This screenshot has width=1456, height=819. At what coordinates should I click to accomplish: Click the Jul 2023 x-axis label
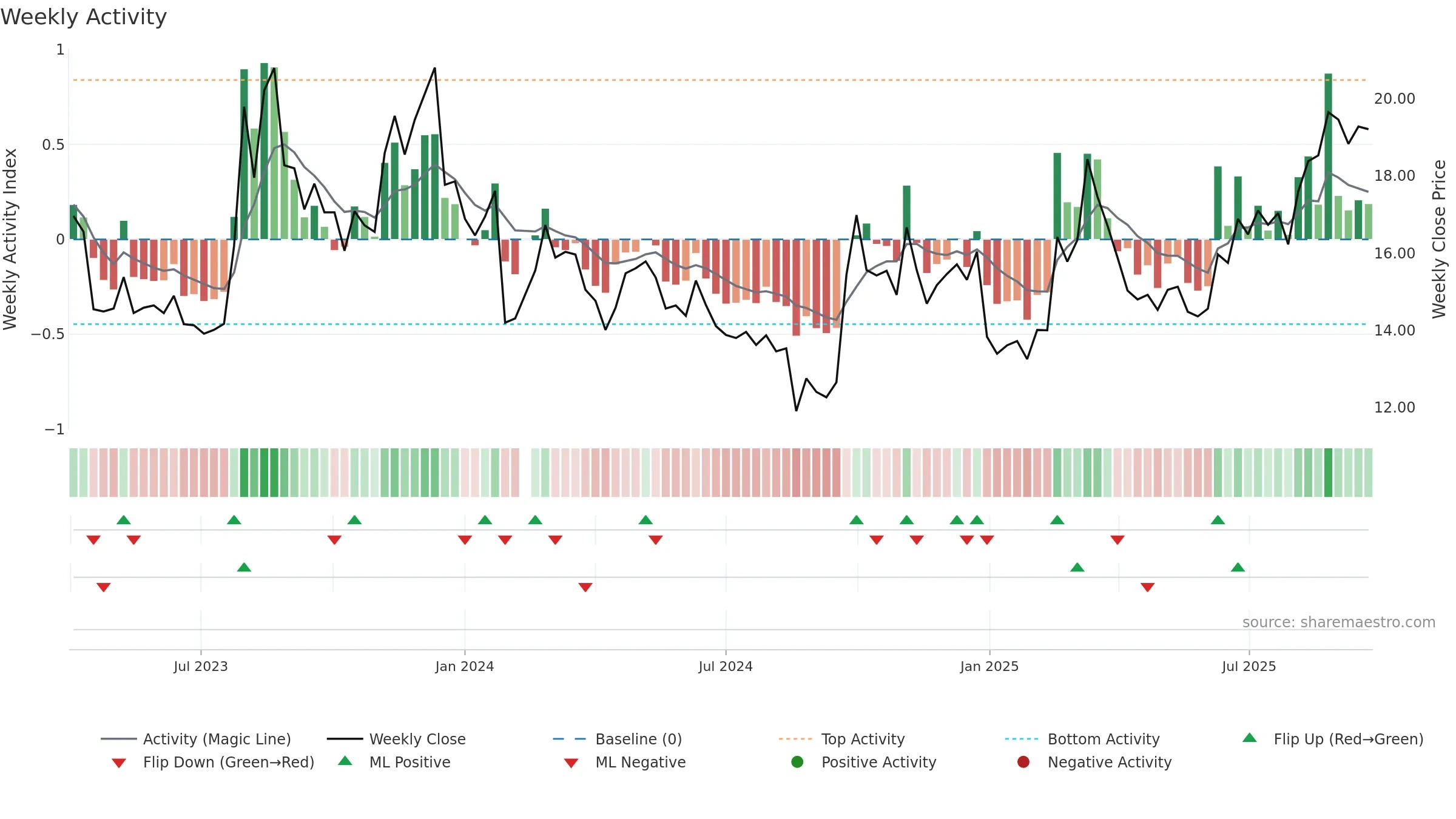click(201, 666)
